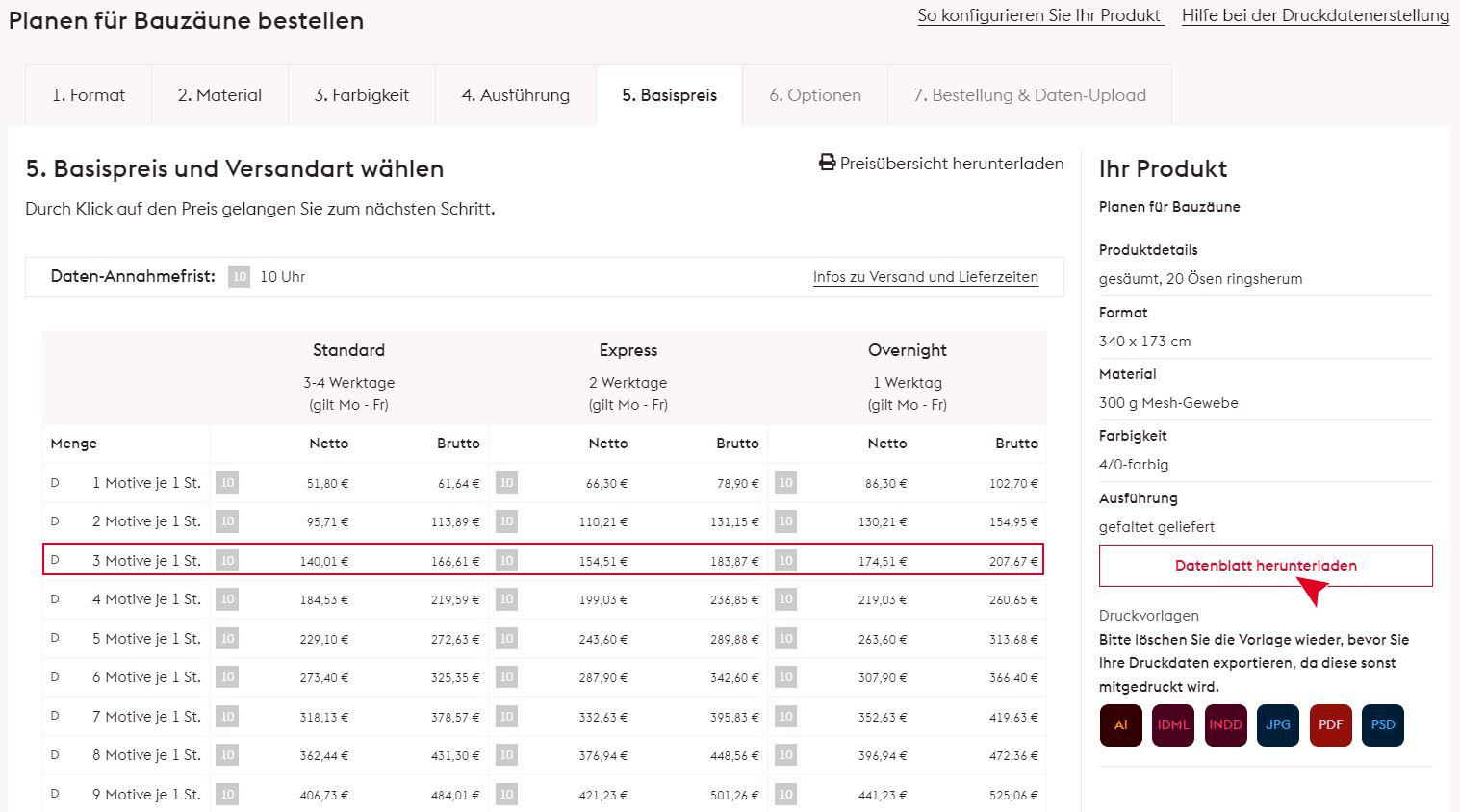Image resolution: width=1460 pixels, height=812 pixels.
Task: Choose Standard net price 140,01 € for 3 Motive
Action: [x=324, y=561]
